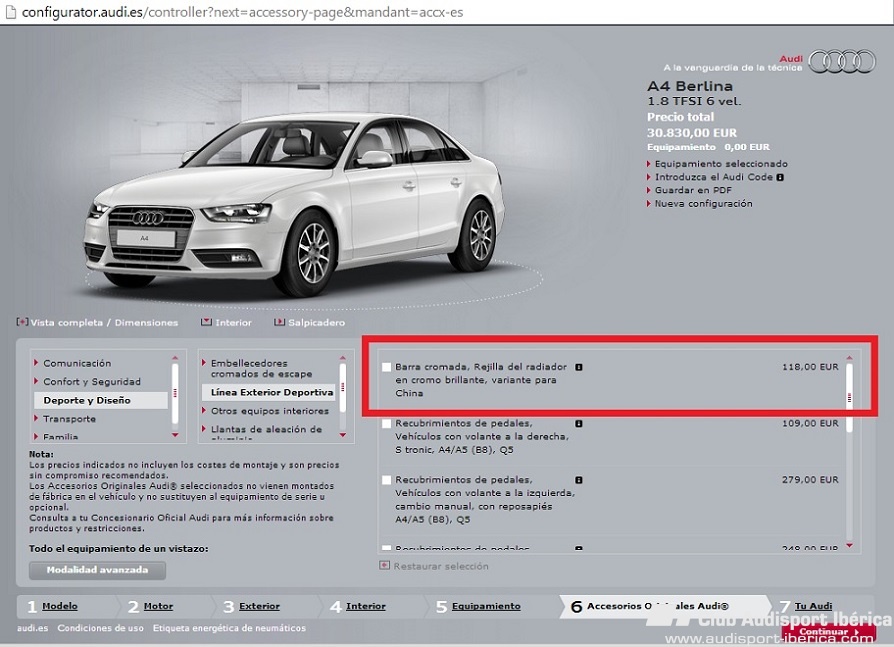This screenshot has width=894, height=647.
Task: Click Guardar en PDF link
Action: pos(693,190)
